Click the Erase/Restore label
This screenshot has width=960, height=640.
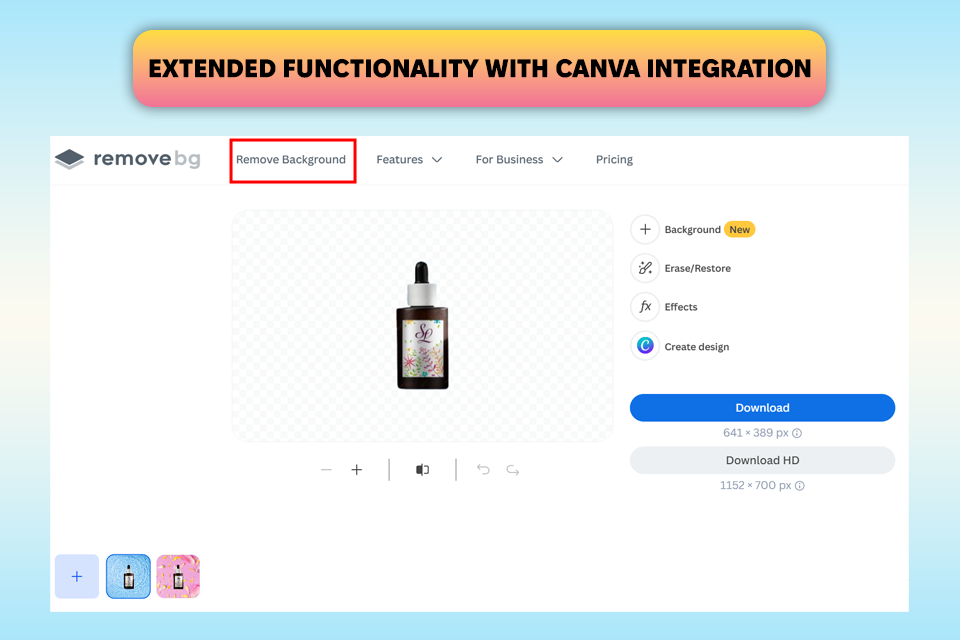click(x=697, y=268)
